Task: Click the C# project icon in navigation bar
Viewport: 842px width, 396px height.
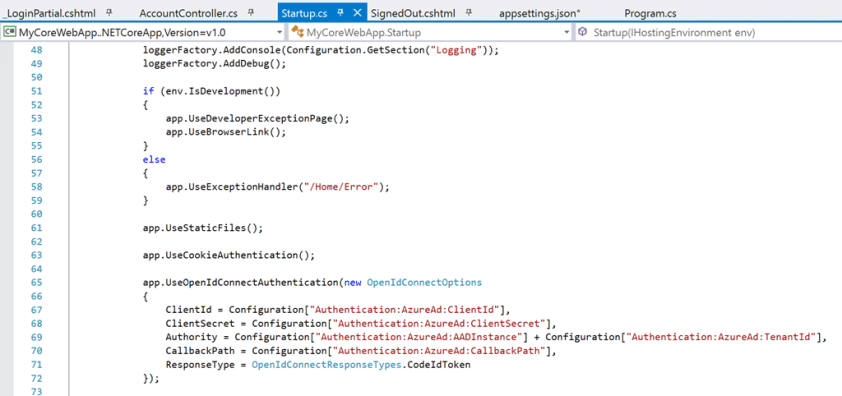Action: click(10, 32)
